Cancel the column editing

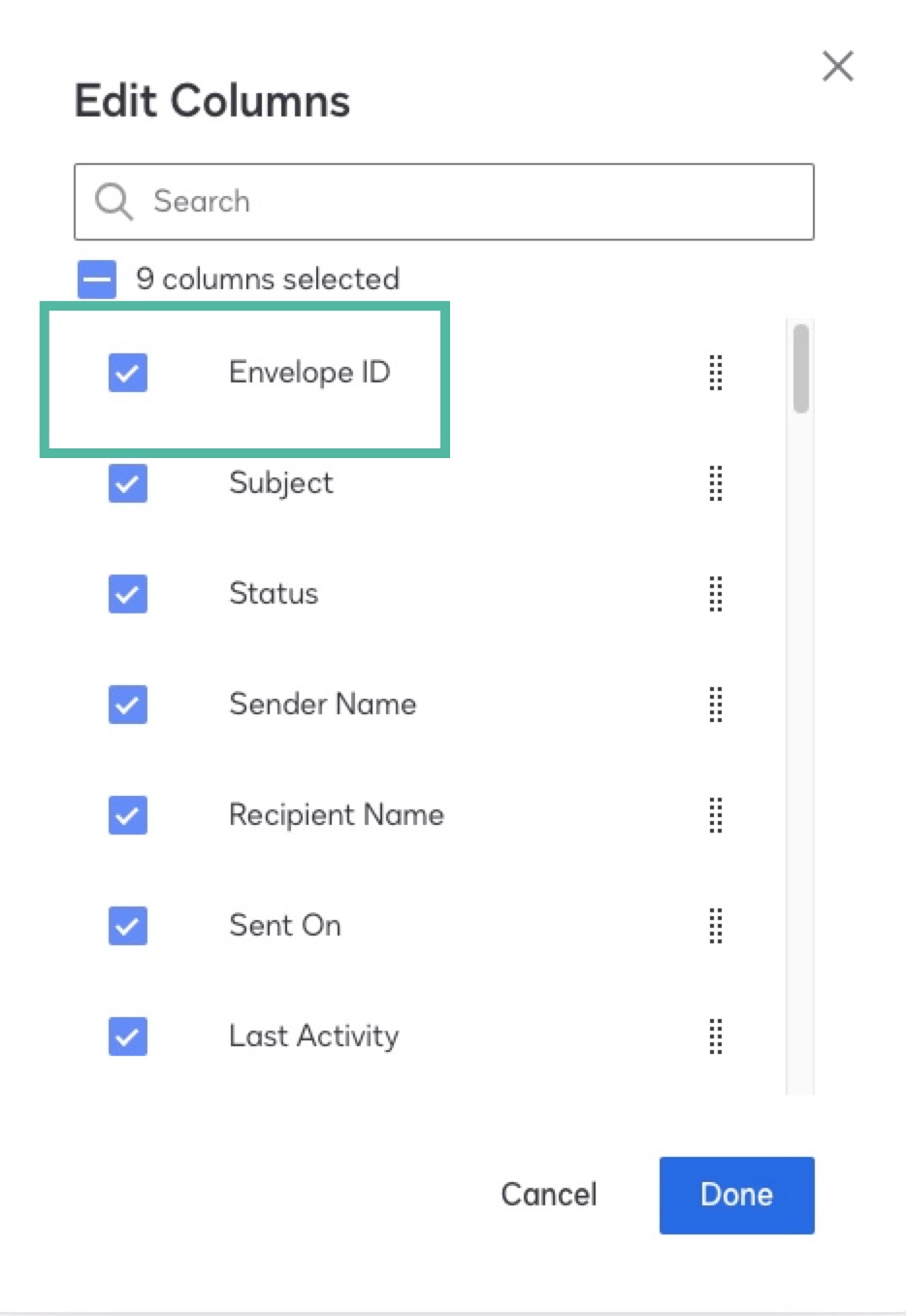pyautogui.click(x=549, y=1195)
